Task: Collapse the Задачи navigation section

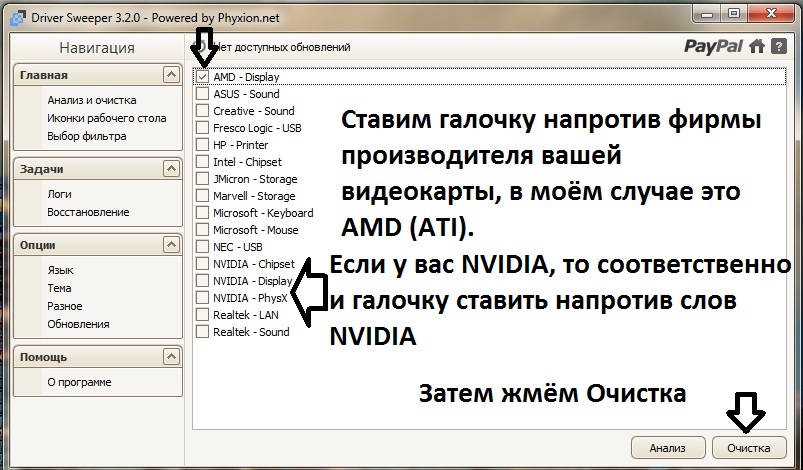Action: coord(172,168)
